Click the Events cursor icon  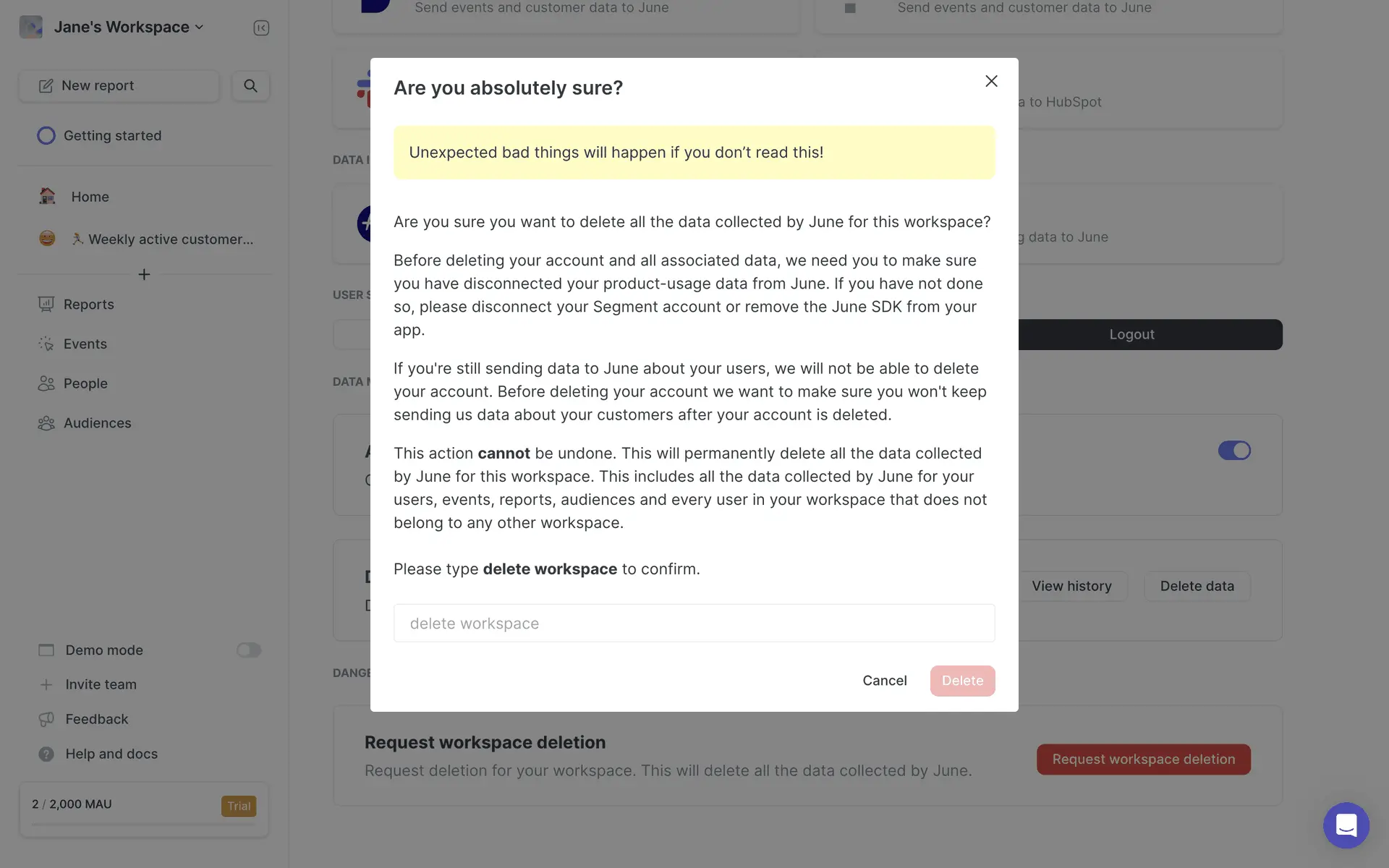pos(46,344)
